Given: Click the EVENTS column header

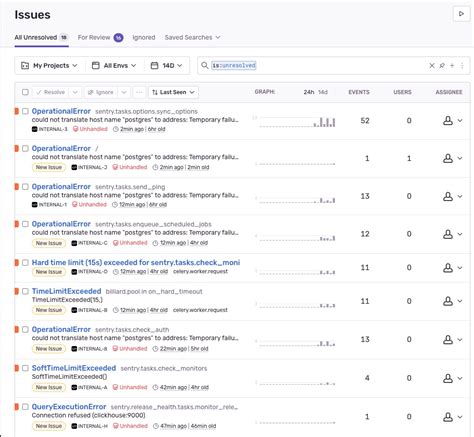Looking at the screenshot, I should tap(359, 92).
